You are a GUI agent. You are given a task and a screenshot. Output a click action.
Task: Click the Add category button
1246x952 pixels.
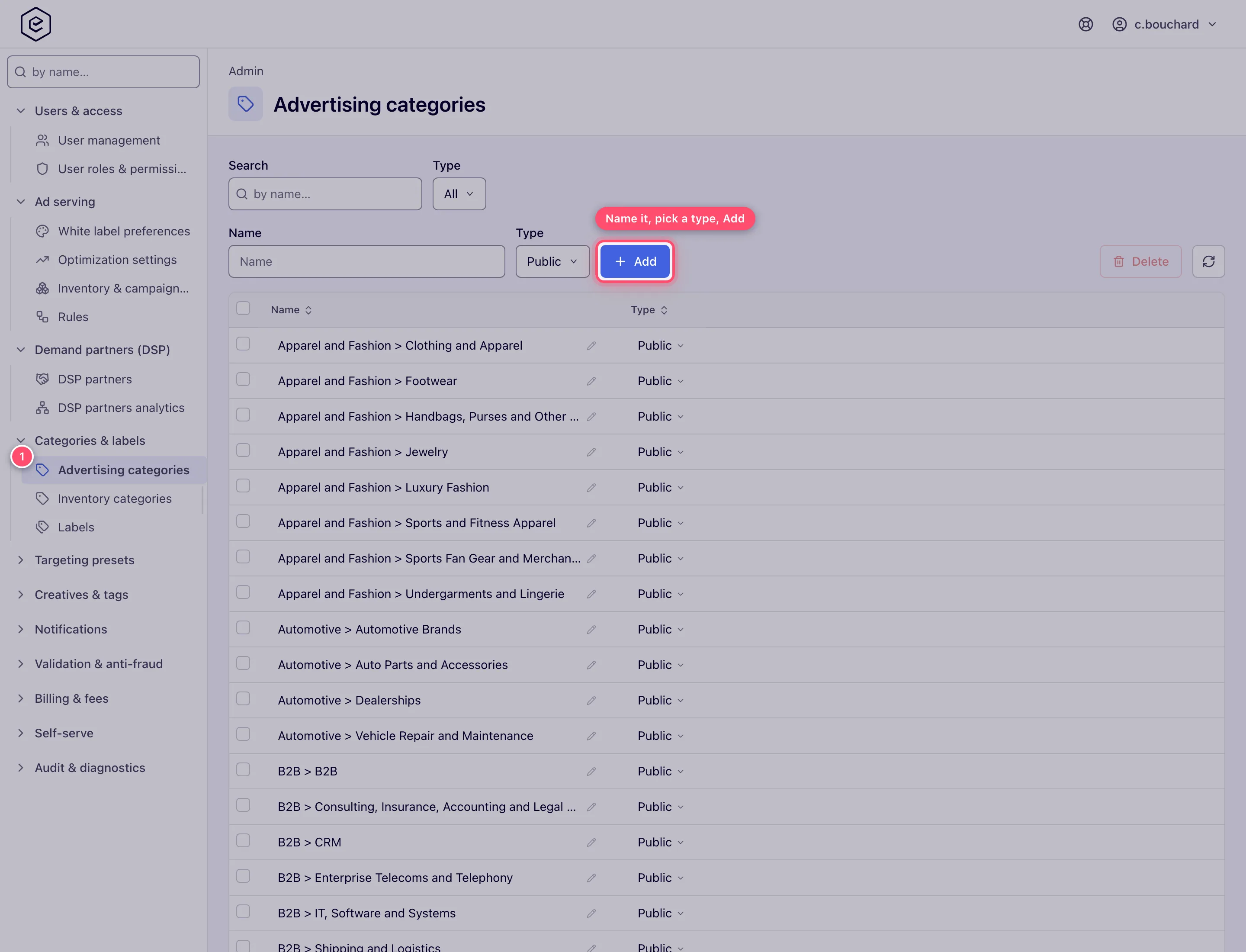click(635, 261)
